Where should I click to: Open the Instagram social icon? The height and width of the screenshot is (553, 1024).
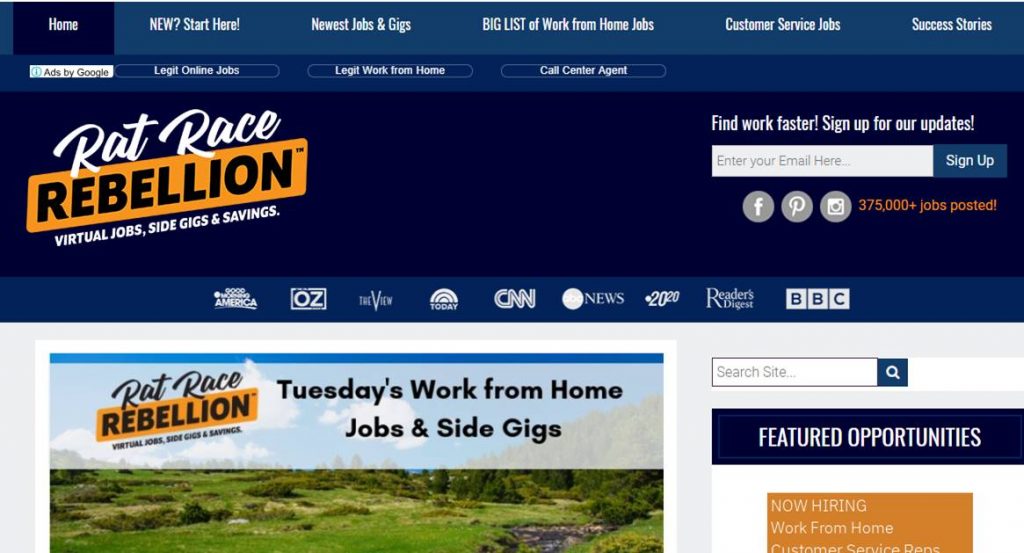(835, 207)
